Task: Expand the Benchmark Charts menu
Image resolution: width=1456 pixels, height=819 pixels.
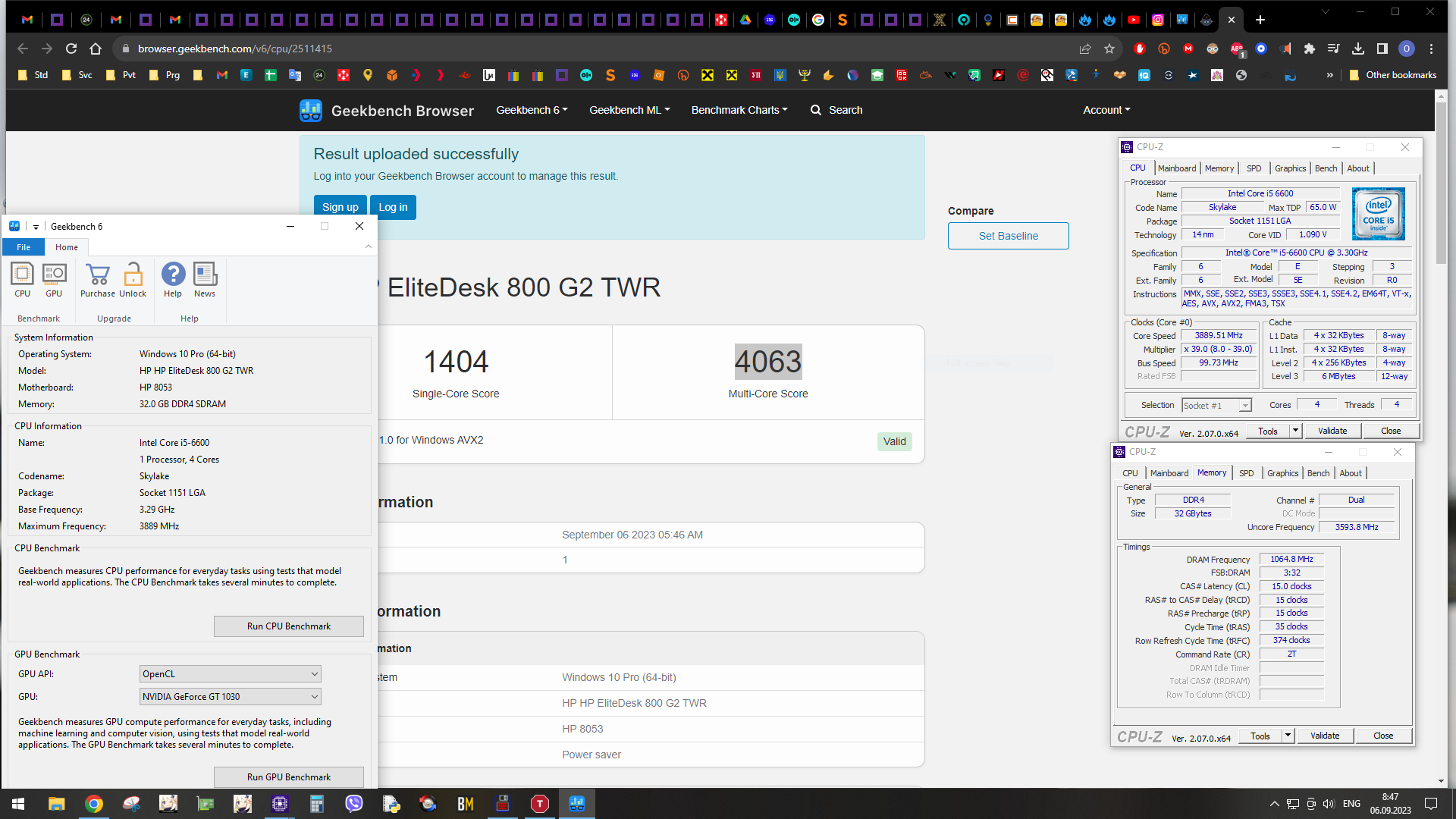Action: [x=739, y=110]
